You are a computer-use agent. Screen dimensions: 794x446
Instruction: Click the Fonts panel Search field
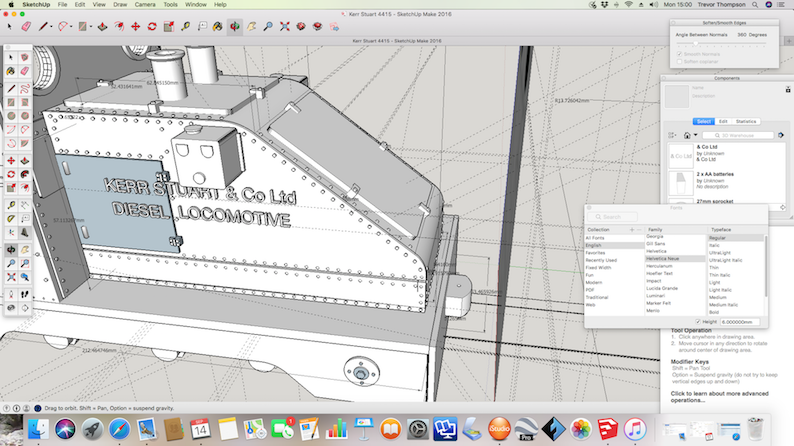tap(612, 217)
